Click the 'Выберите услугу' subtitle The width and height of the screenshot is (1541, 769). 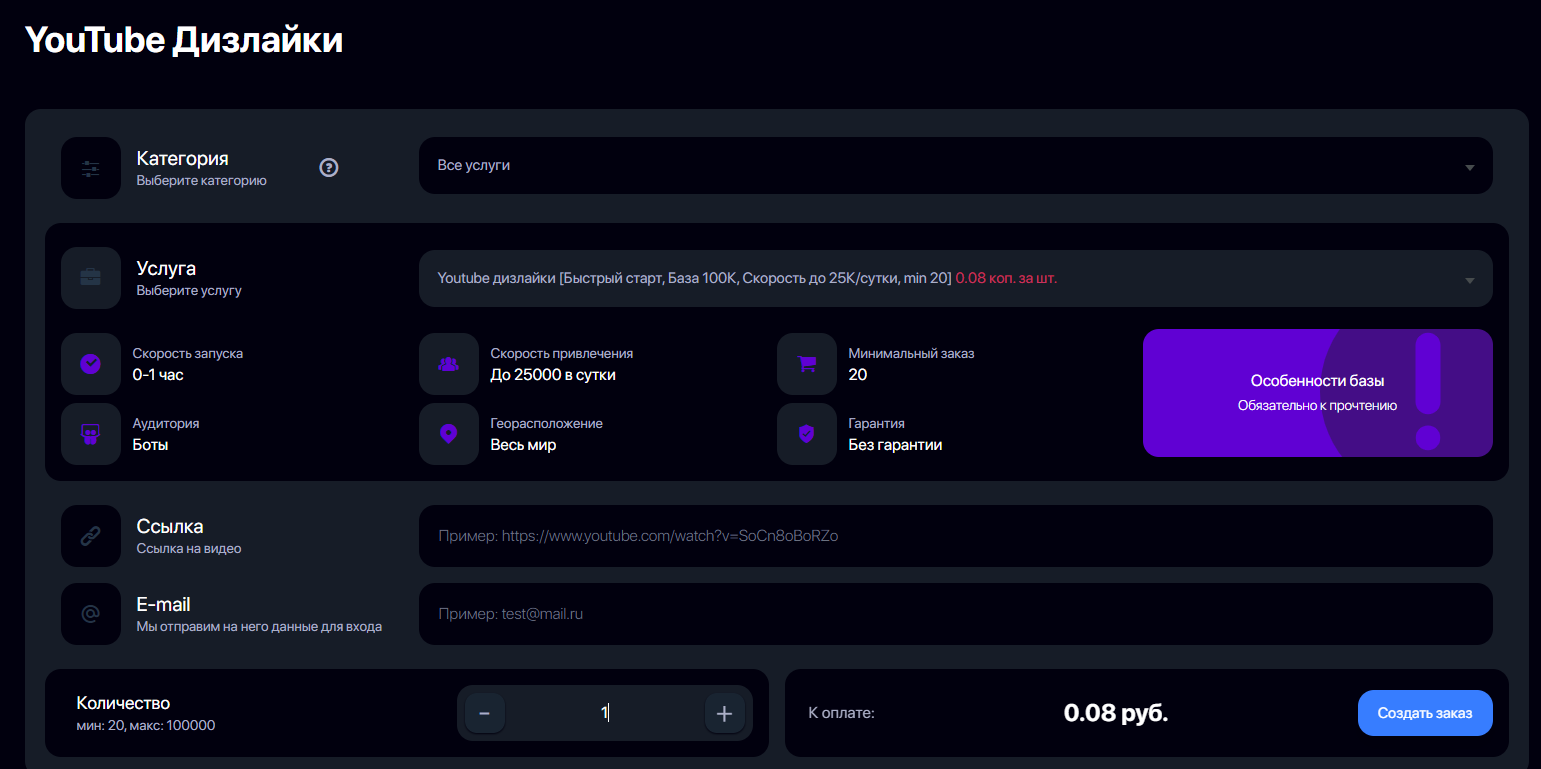(x=189, y=291)
